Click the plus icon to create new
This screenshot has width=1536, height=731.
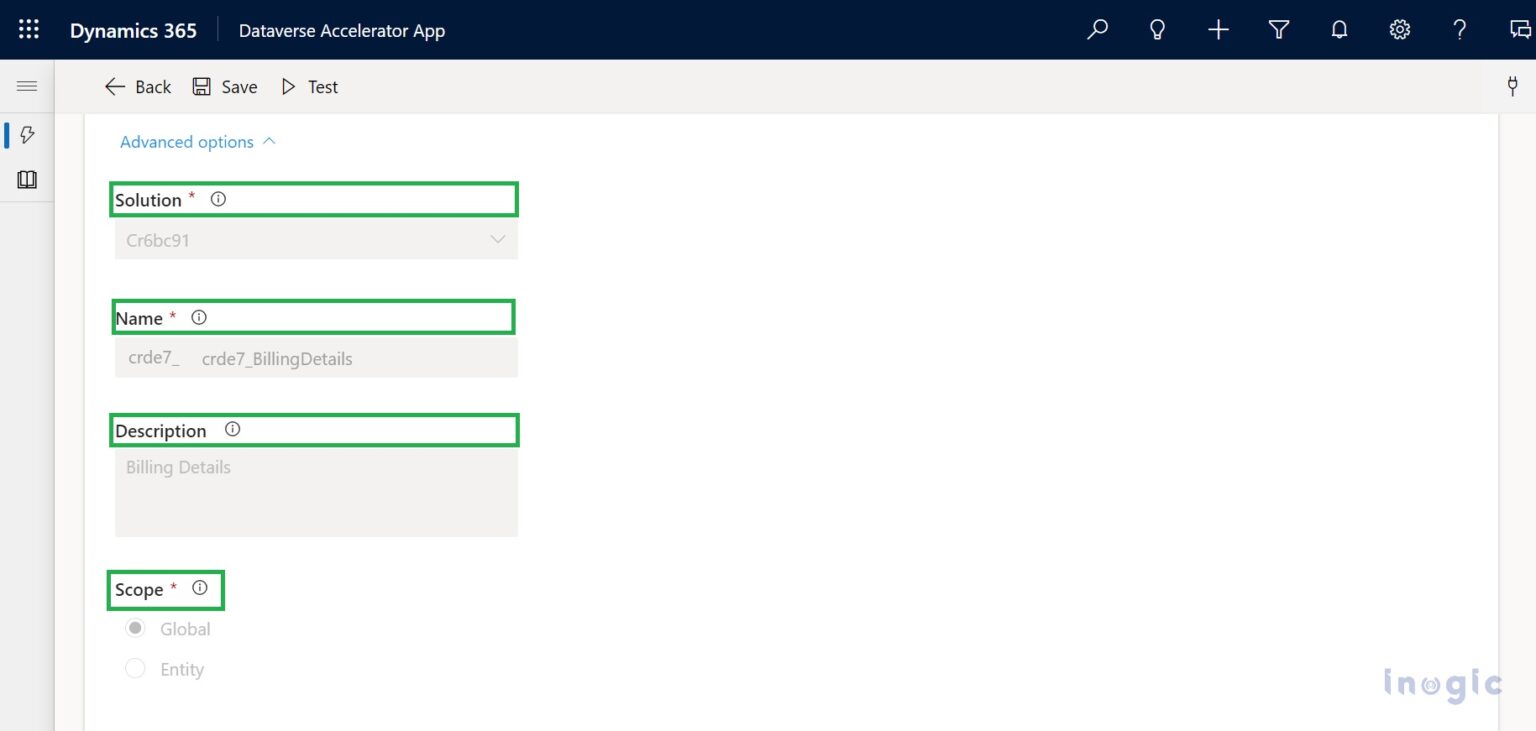point(1218,29)
